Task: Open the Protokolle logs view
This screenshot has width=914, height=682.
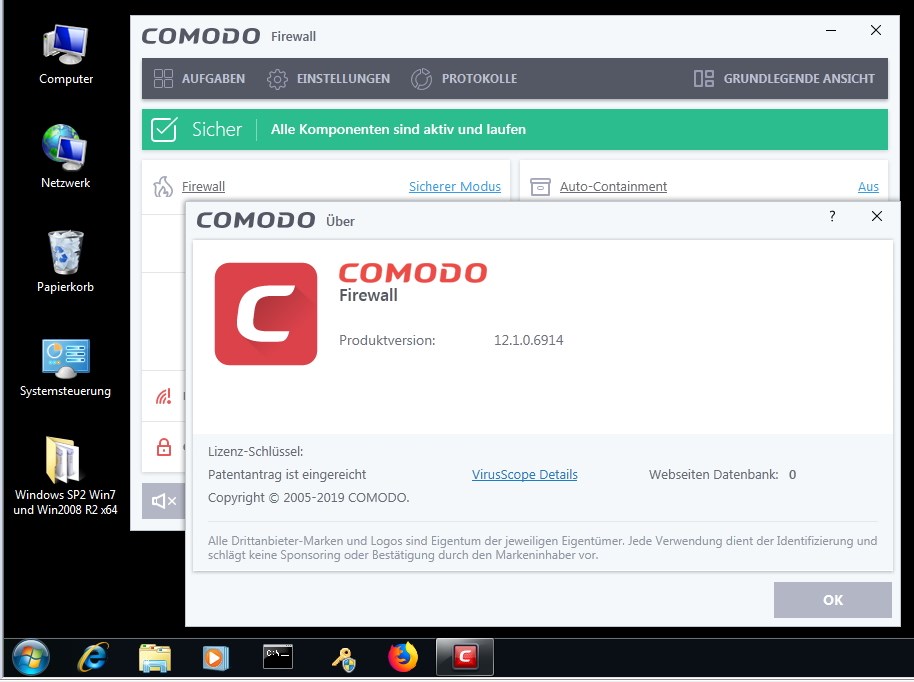Action: click(x=464, y=79)
